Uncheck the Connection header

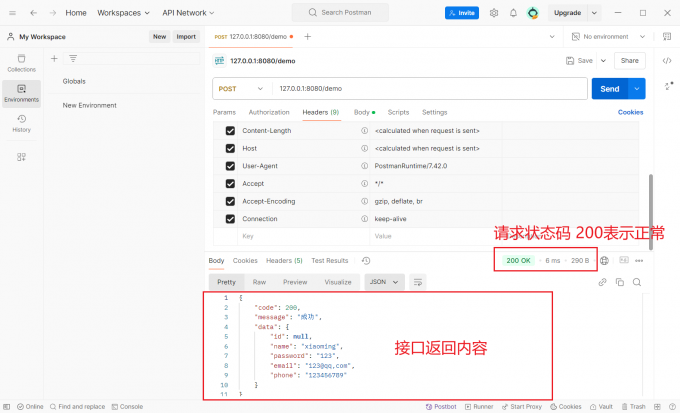click(x=230, y=219)
